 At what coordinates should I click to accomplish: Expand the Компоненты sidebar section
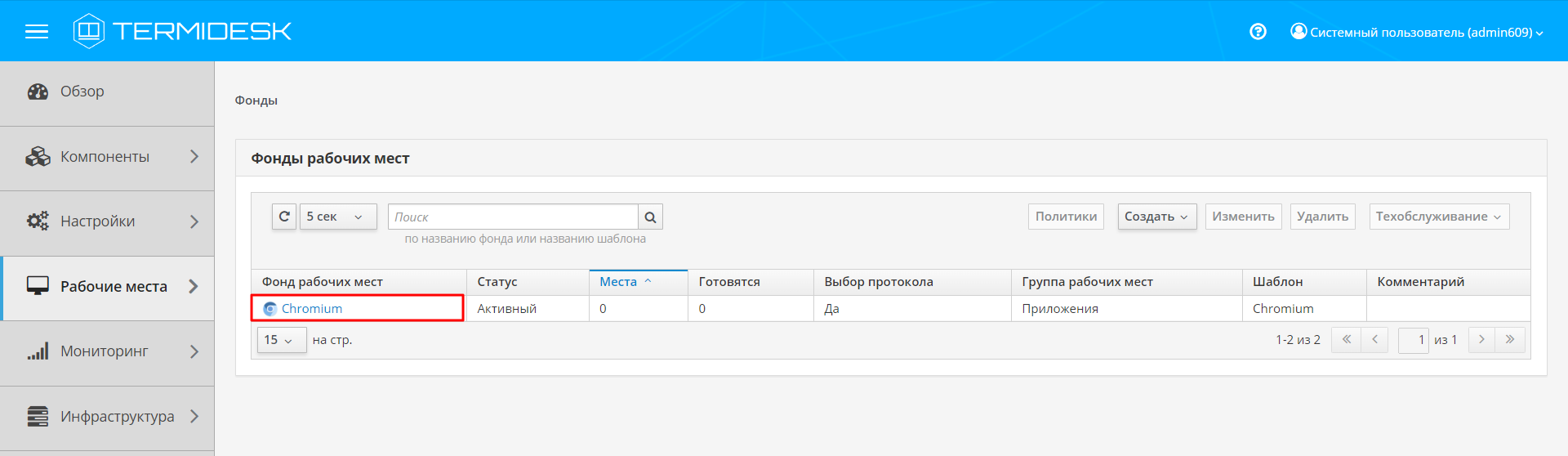tap(106, 157)
